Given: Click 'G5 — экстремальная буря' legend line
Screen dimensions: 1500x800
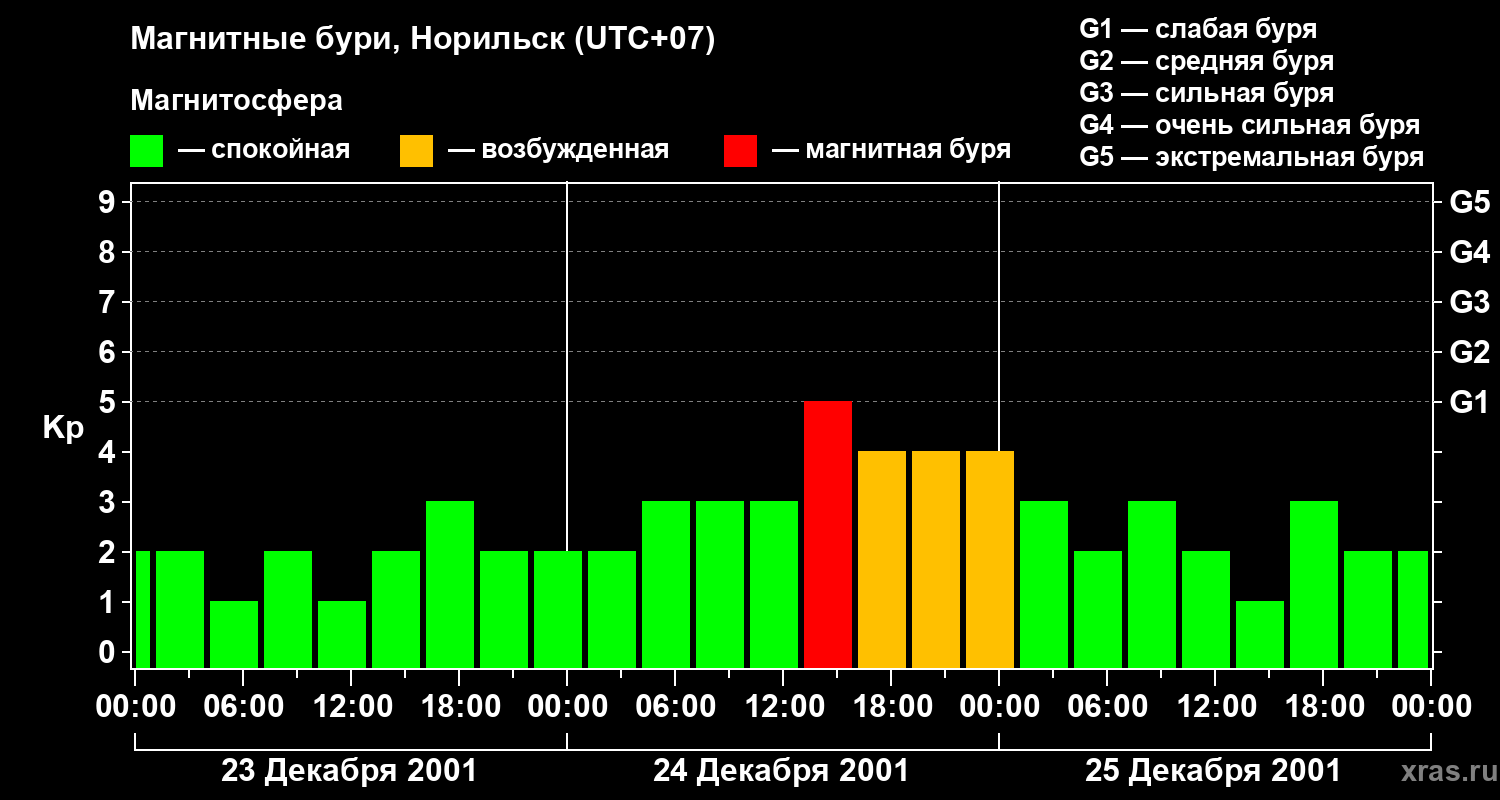Looking at the screenshot, I should click(x=1252, y=157).
